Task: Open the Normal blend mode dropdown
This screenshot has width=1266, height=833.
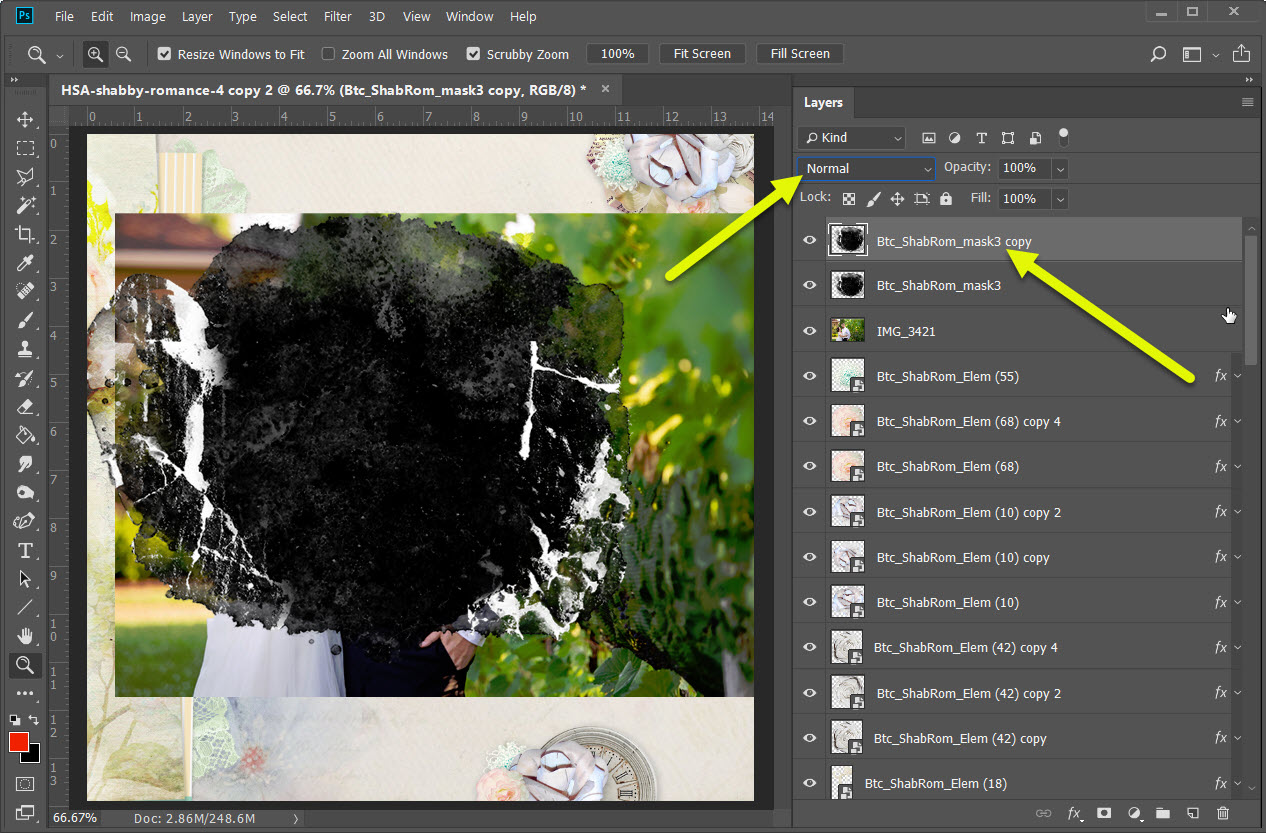Action: coord(867,168)
